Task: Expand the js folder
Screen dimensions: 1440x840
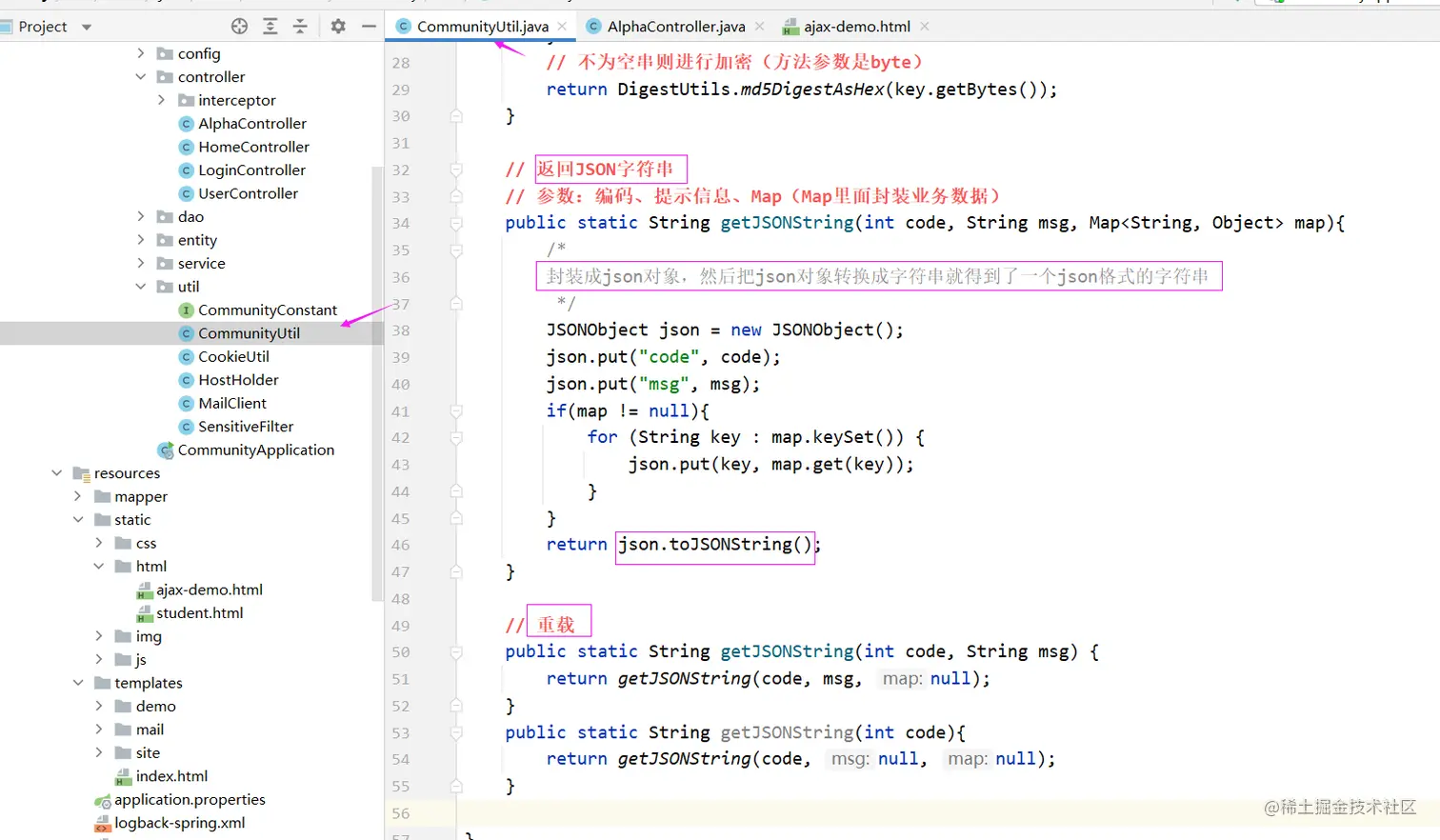Action: 99,659
